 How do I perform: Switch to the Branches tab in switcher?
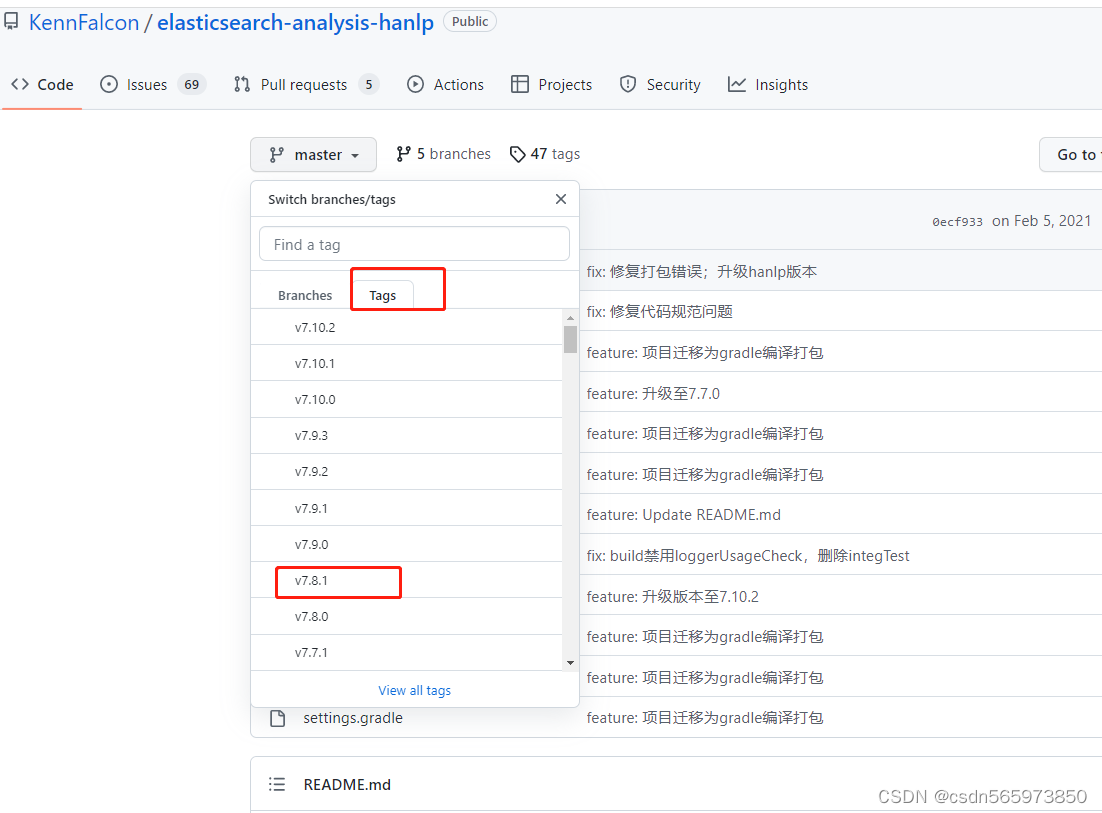(304, 295)
